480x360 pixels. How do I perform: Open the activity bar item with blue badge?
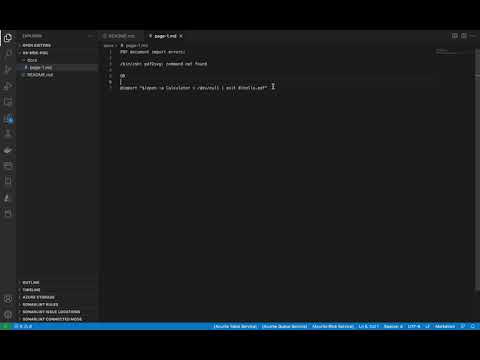[8, 118]
